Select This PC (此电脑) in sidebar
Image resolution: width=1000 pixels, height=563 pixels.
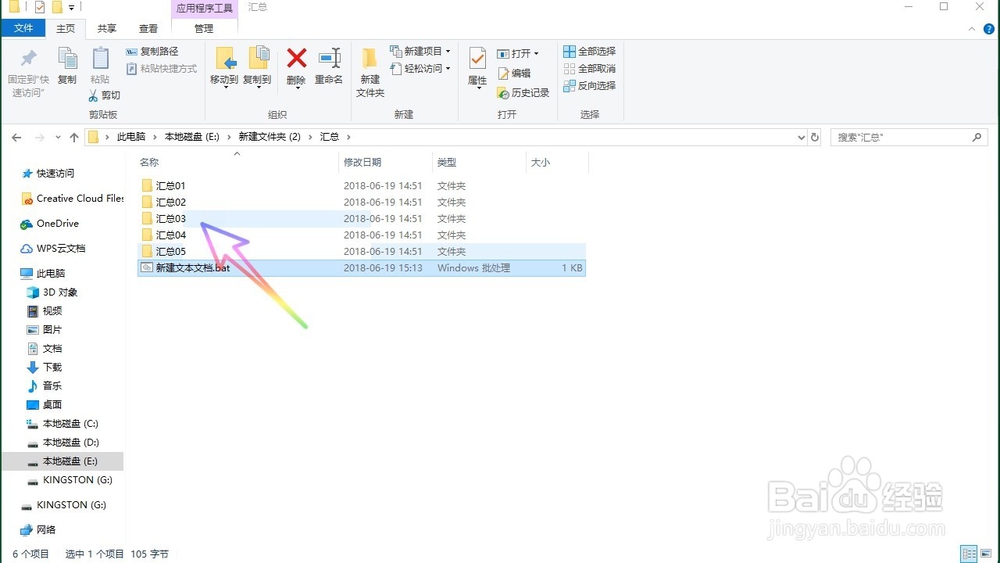[43, 274]
